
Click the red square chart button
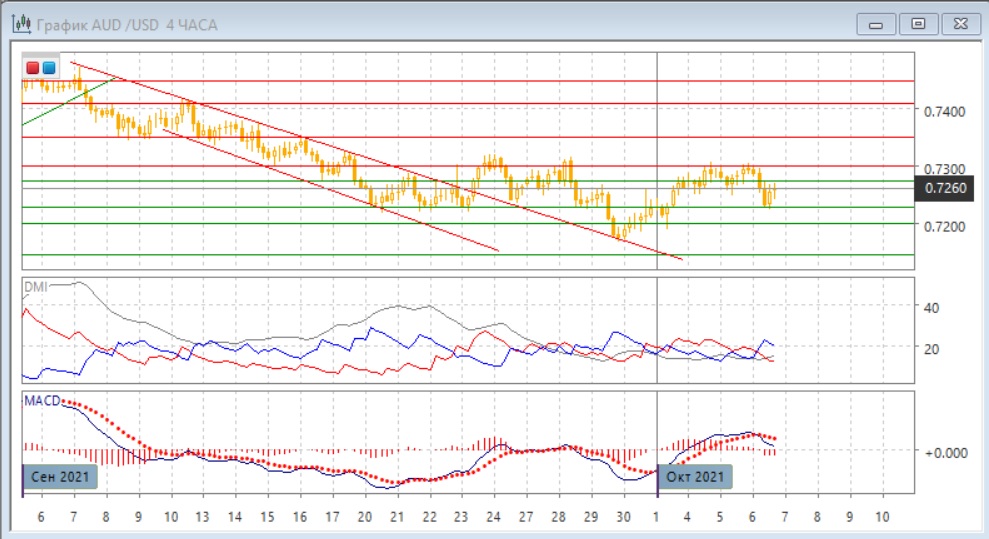[32, 68]
